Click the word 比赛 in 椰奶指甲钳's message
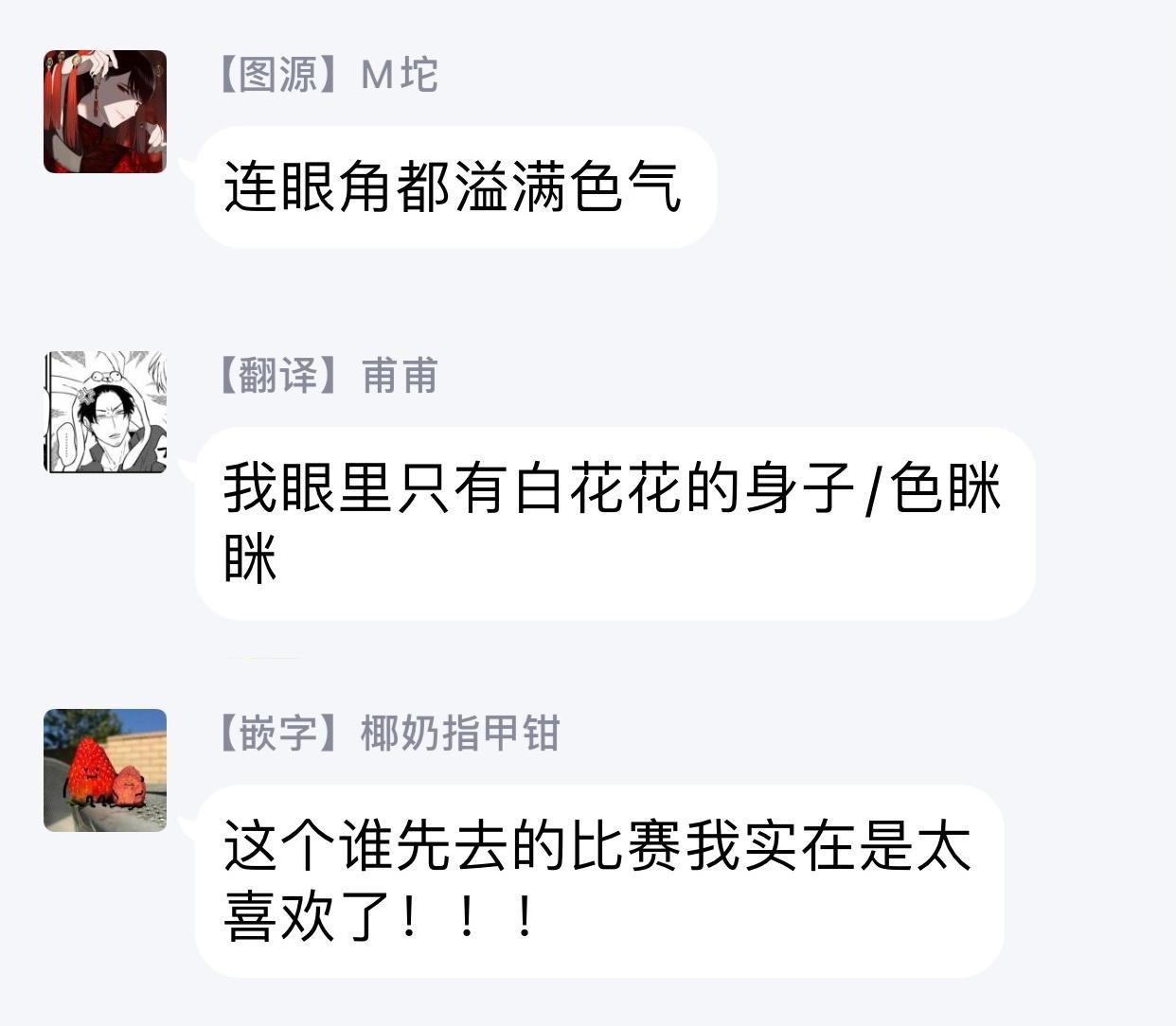 (627, 846)
